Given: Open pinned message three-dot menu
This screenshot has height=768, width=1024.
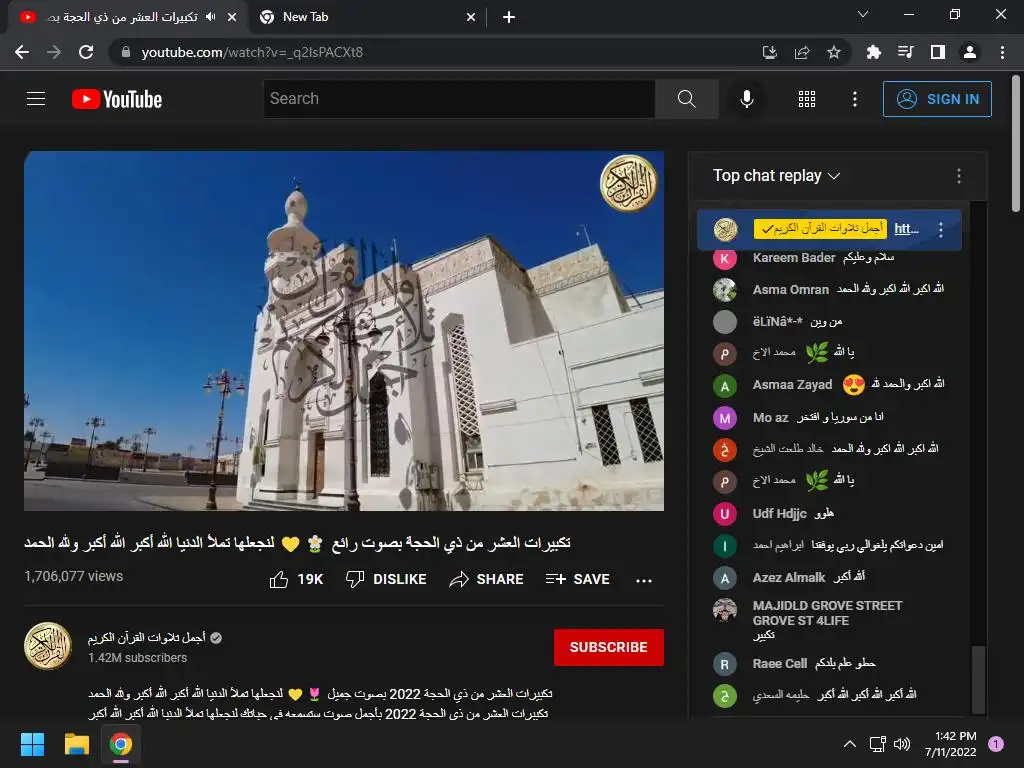Looking at the screenshot, I should click(x=940, y=229).
